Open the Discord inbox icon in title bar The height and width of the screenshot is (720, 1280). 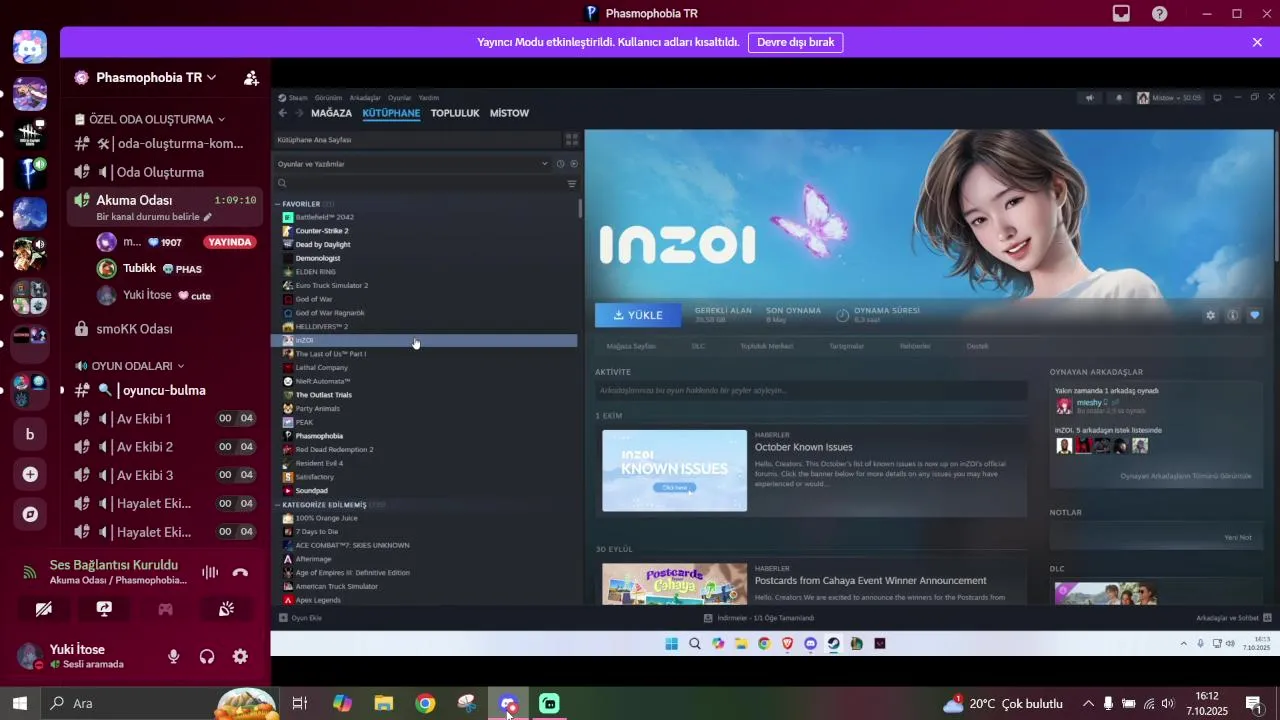click(1121, 14)
